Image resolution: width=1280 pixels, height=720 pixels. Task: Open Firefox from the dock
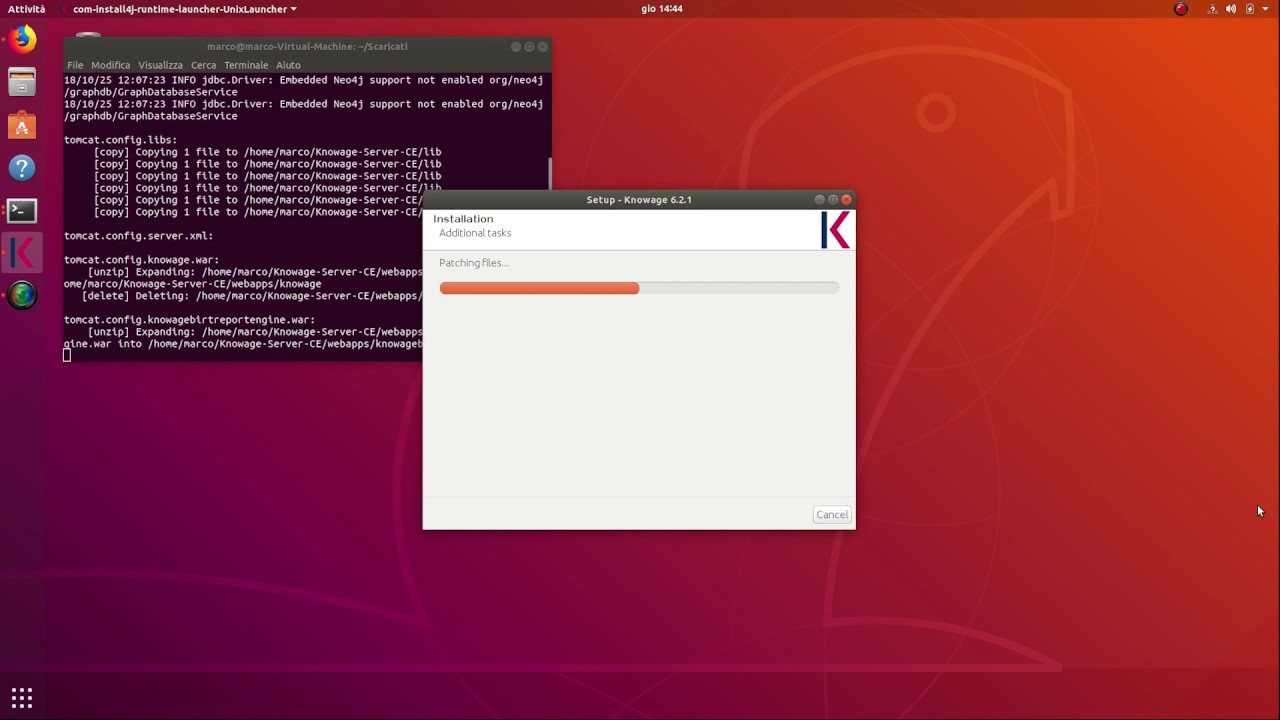tap(22, 40)
